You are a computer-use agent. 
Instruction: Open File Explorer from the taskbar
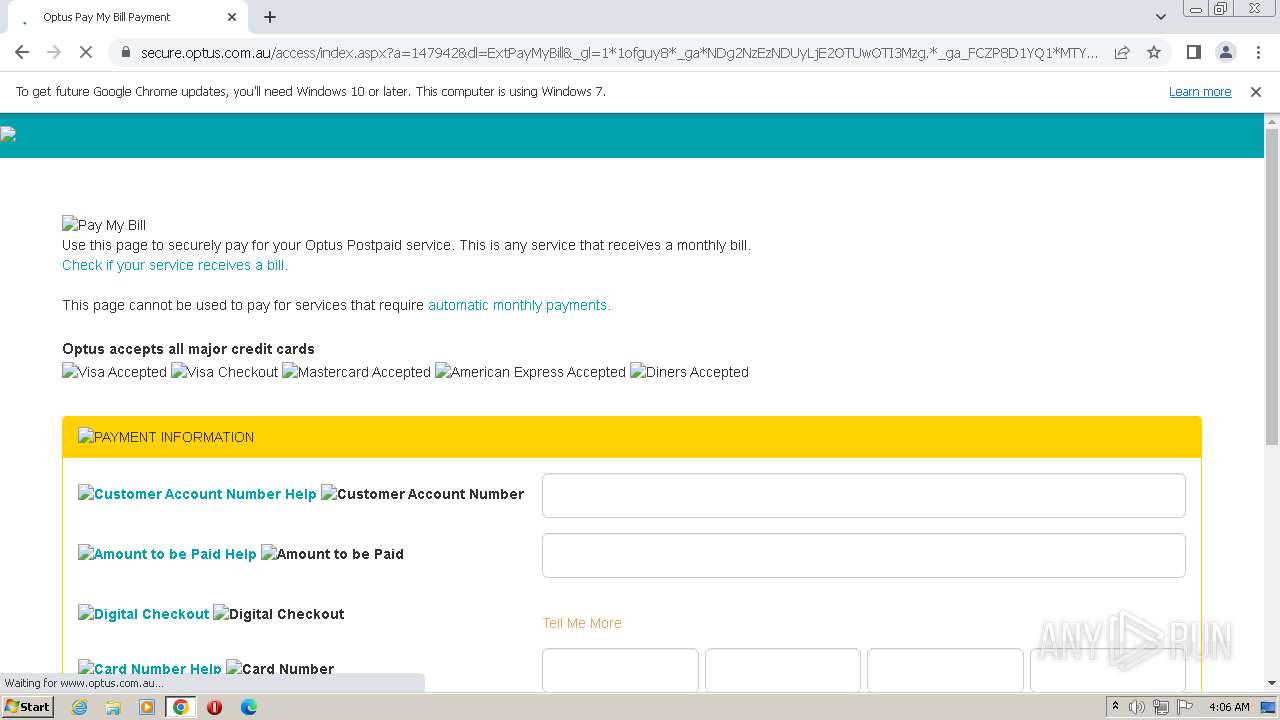[113, 707]
